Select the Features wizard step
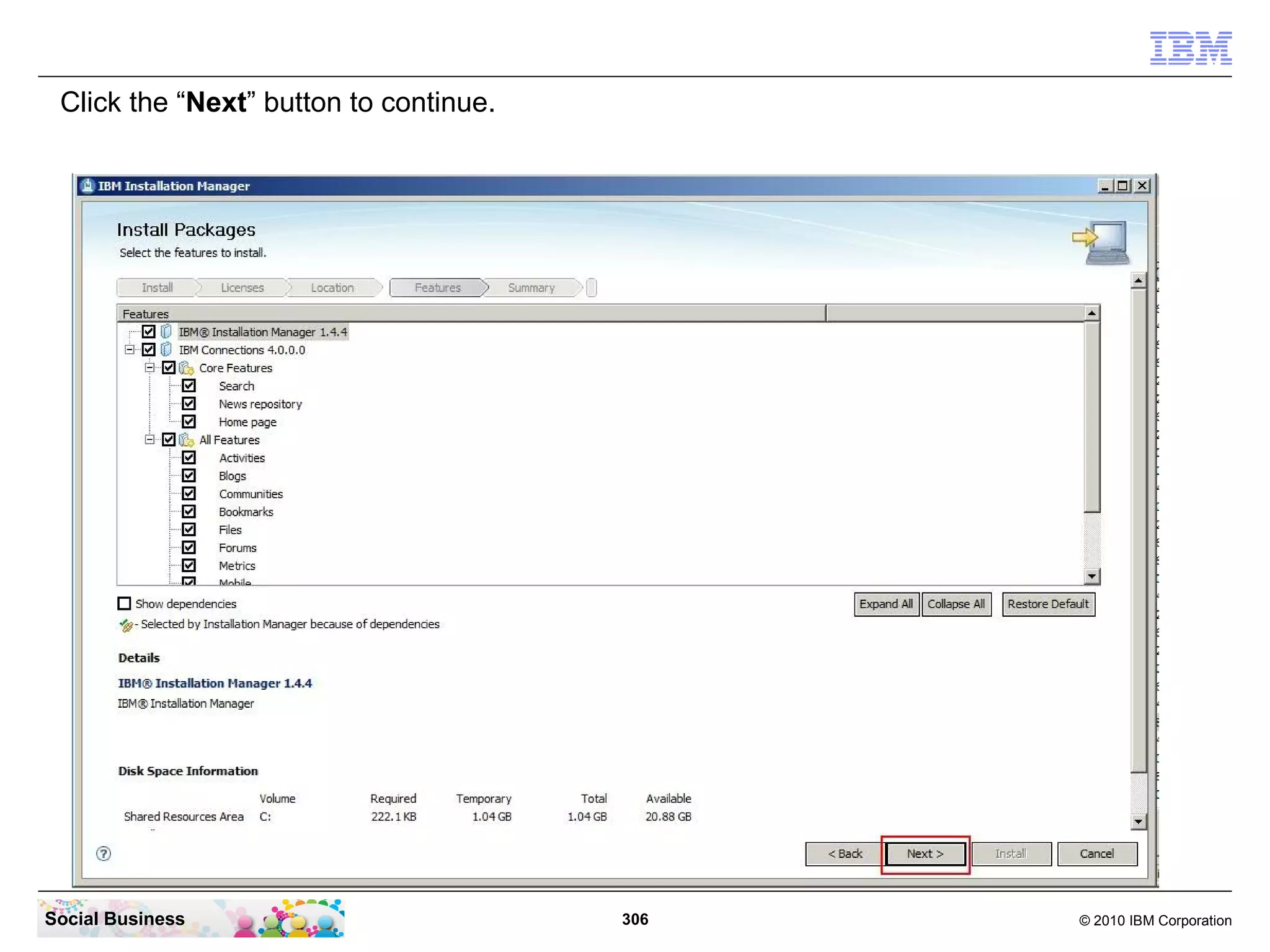This screenshot has width=1270, height=952. pyautogui.click(x=438, y=288)
